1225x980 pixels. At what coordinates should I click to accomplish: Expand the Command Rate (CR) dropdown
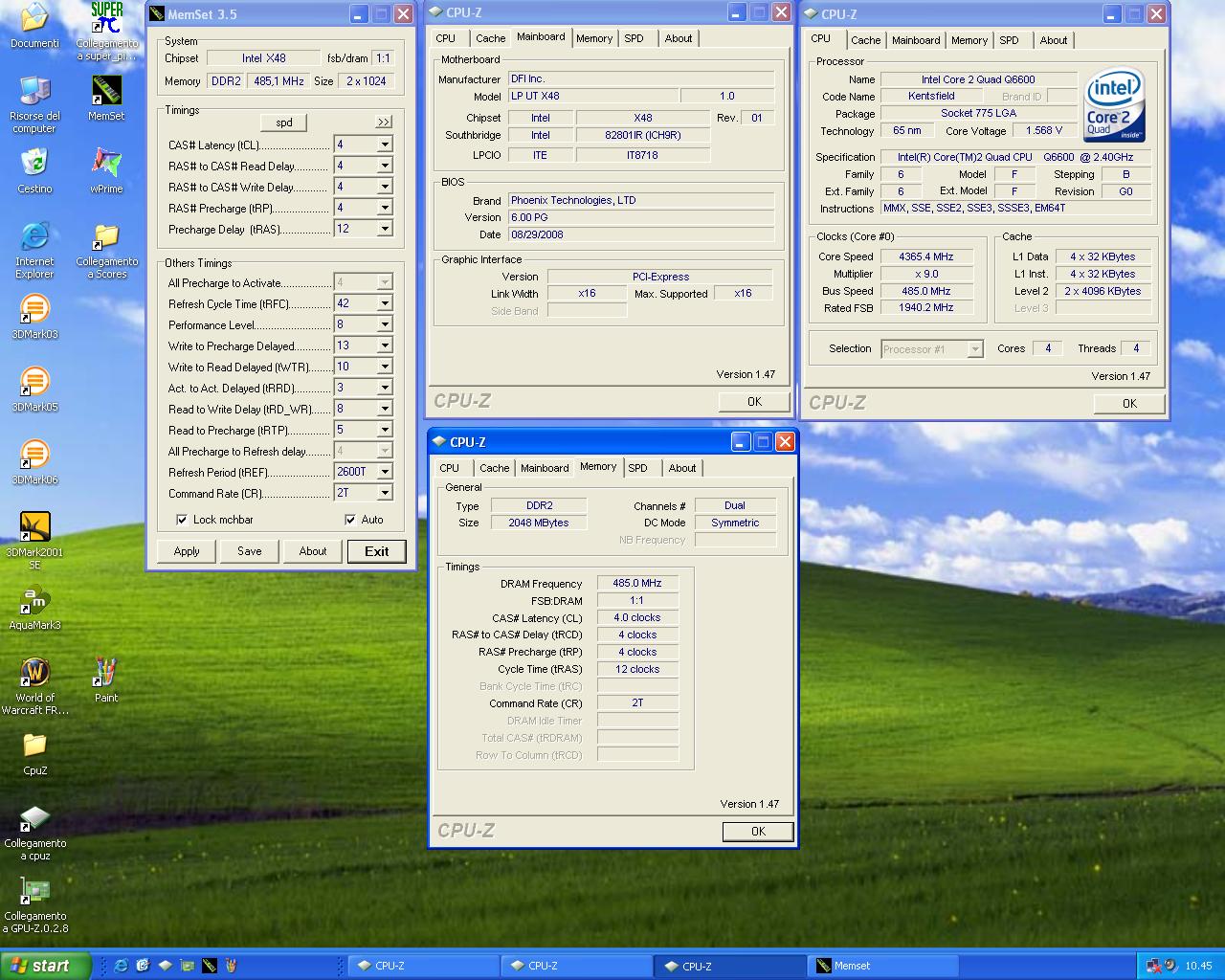coord(385,493)
